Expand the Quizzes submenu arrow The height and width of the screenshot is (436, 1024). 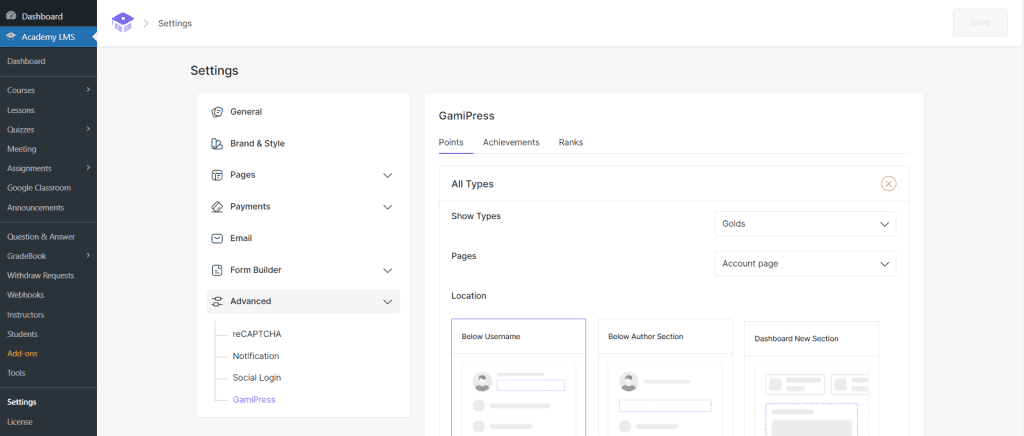(88, 129)
